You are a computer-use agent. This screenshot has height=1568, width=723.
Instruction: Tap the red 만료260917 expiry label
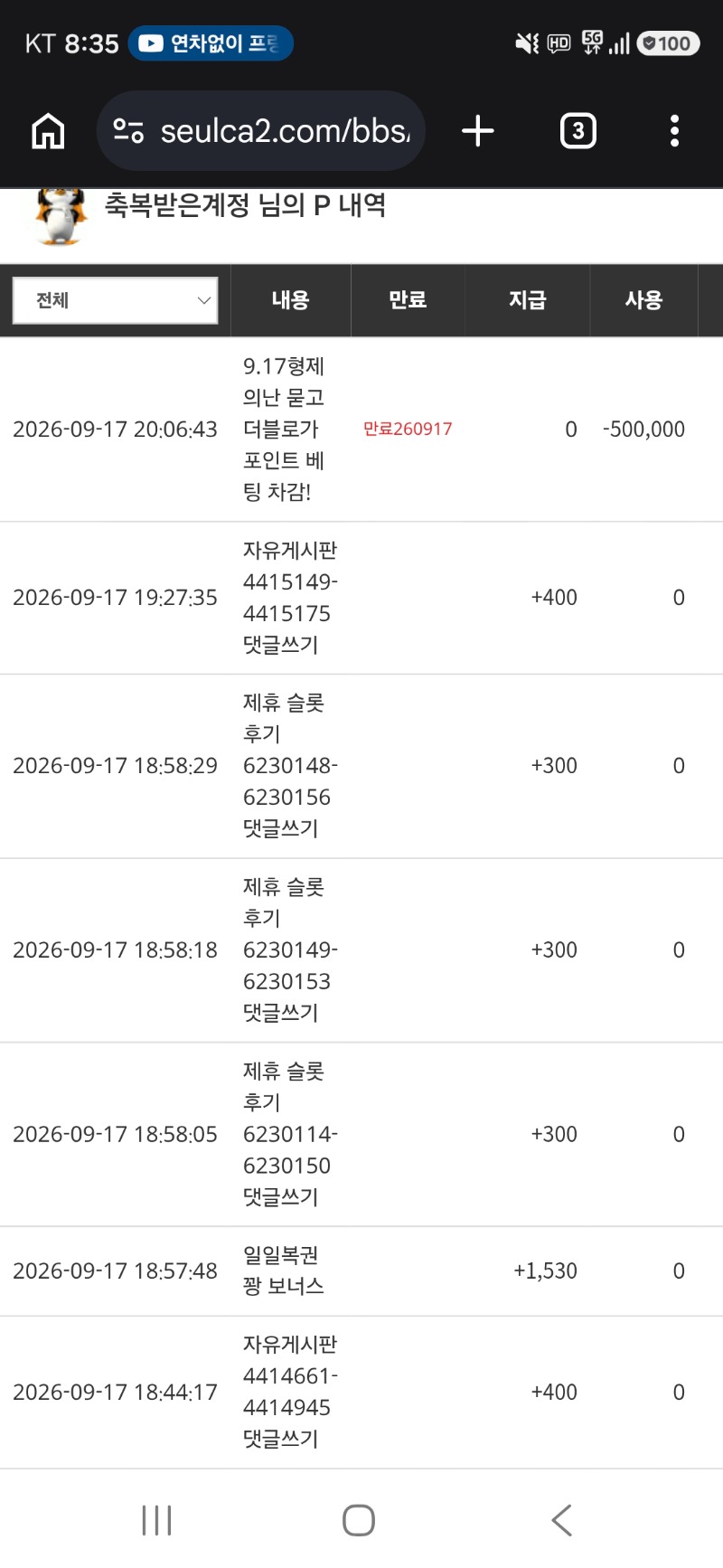[x=408, y=429]
